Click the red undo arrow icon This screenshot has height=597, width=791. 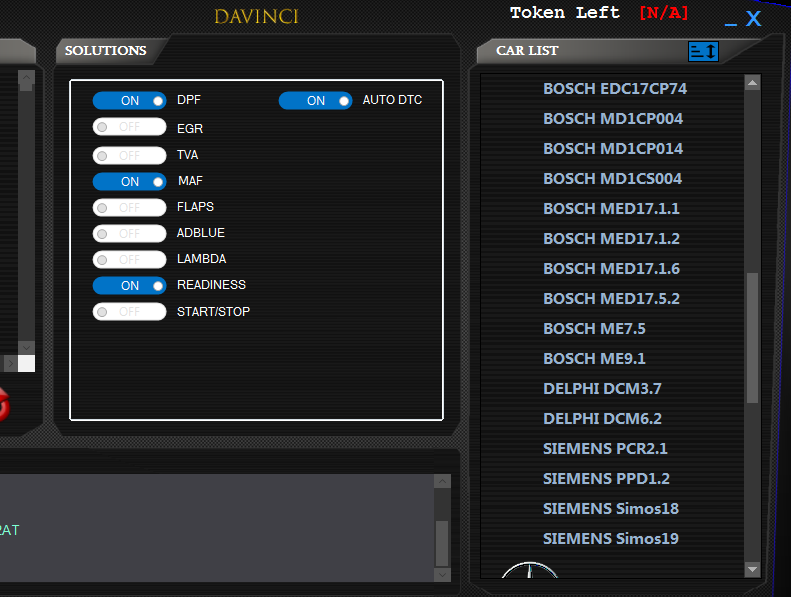click(4, 404)
